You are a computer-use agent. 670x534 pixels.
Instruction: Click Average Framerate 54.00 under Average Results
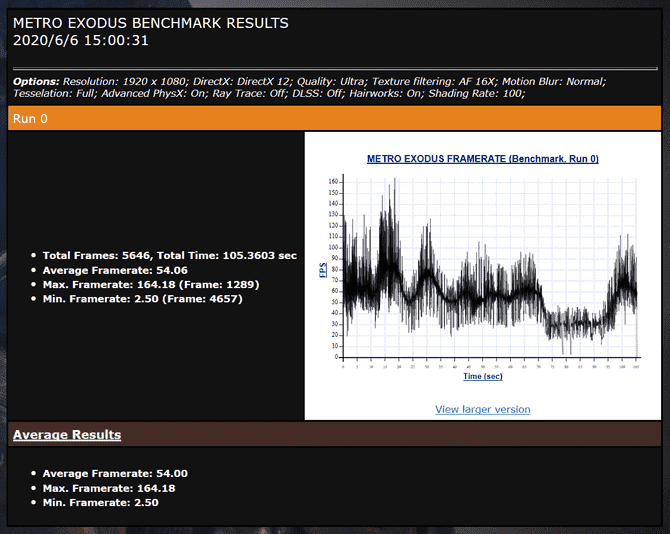tap(114, 474)
